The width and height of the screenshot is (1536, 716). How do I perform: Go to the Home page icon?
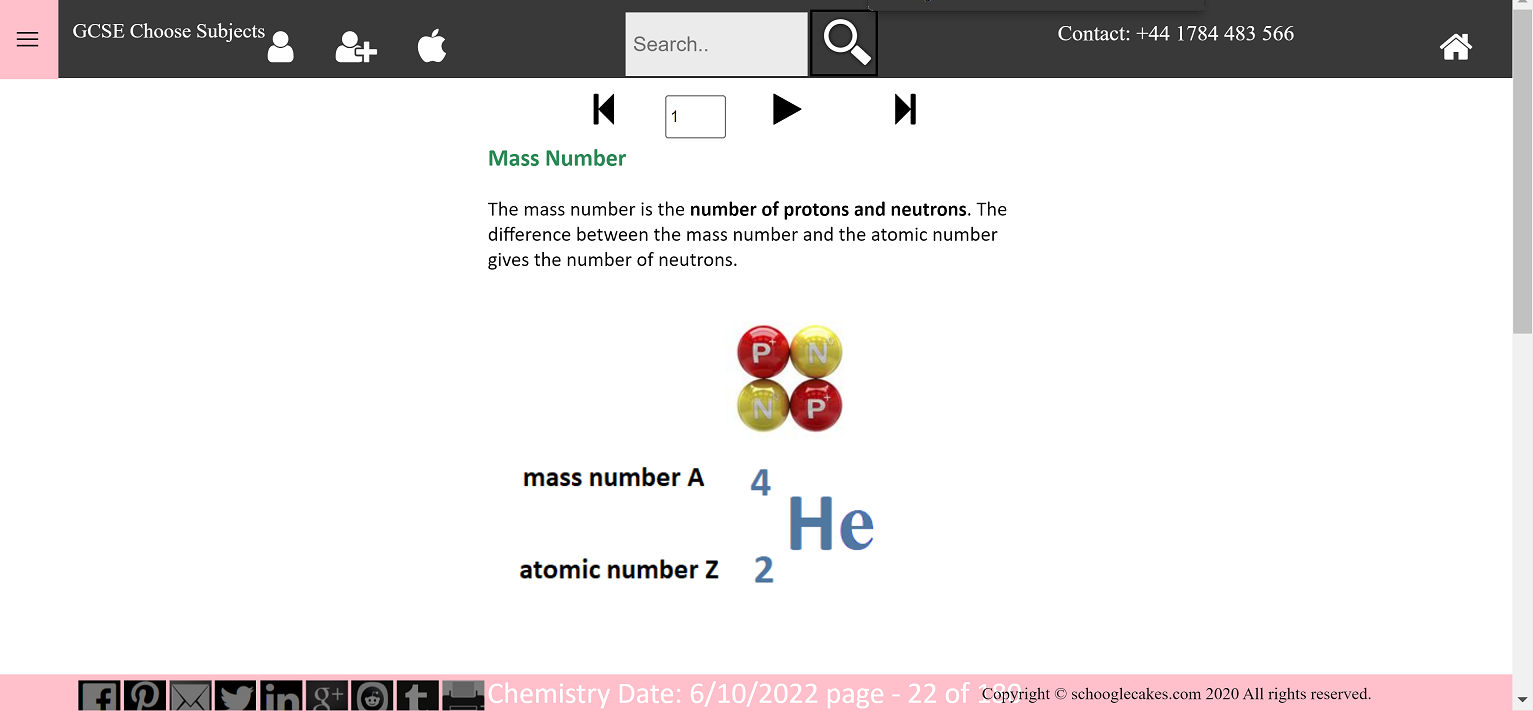[1455, 46]
